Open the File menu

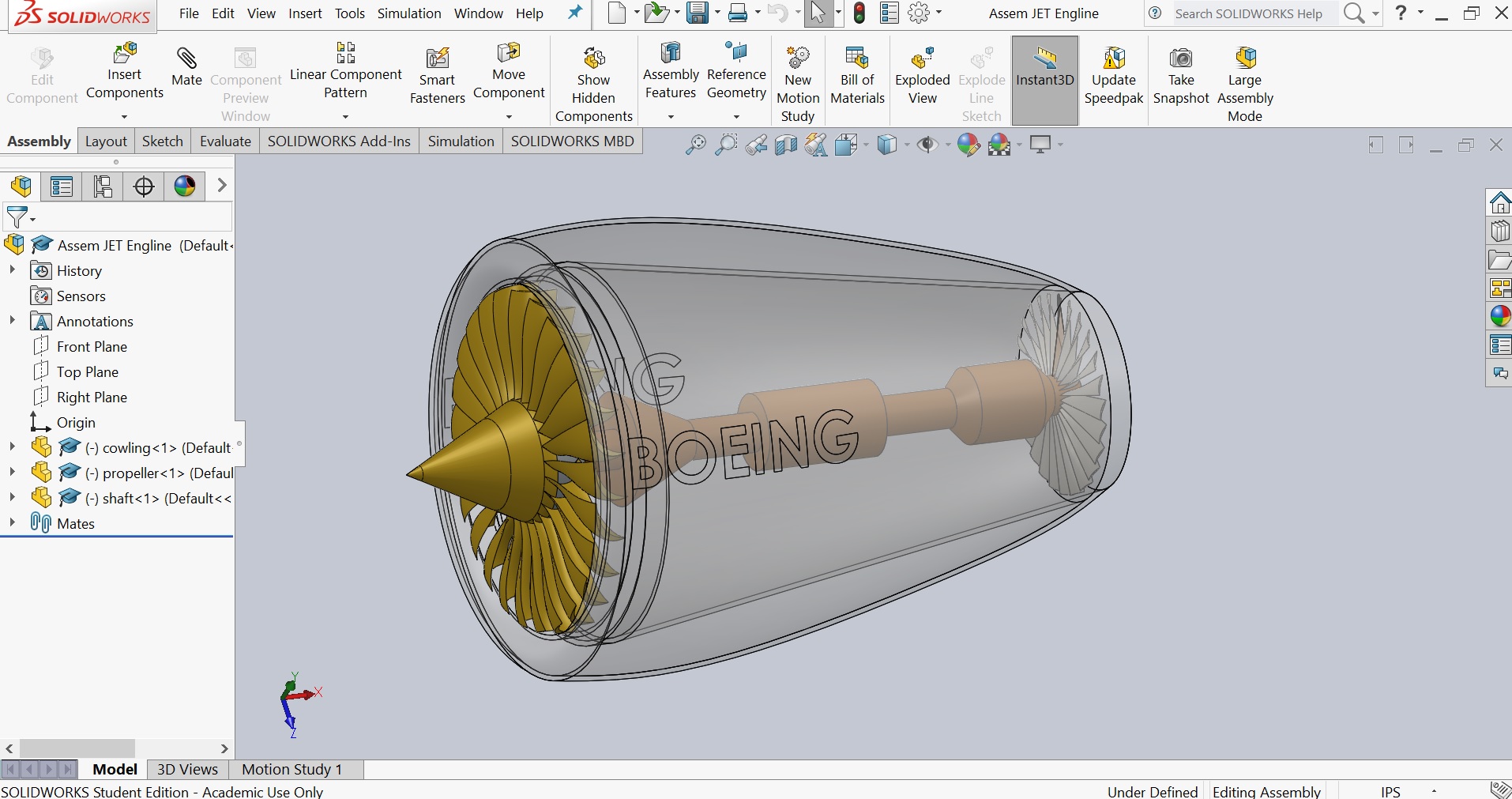(189, 13)
